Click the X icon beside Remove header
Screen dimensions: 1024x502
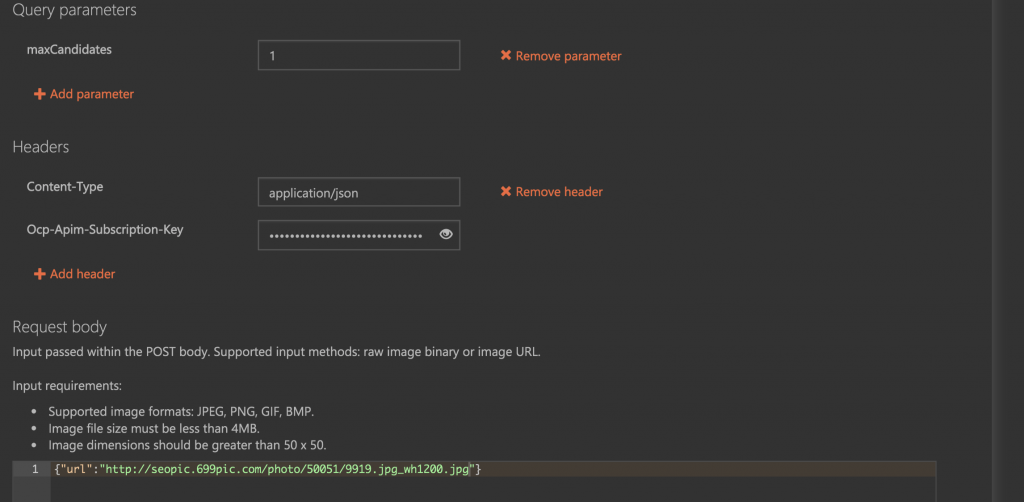click(x=506, y=192)
